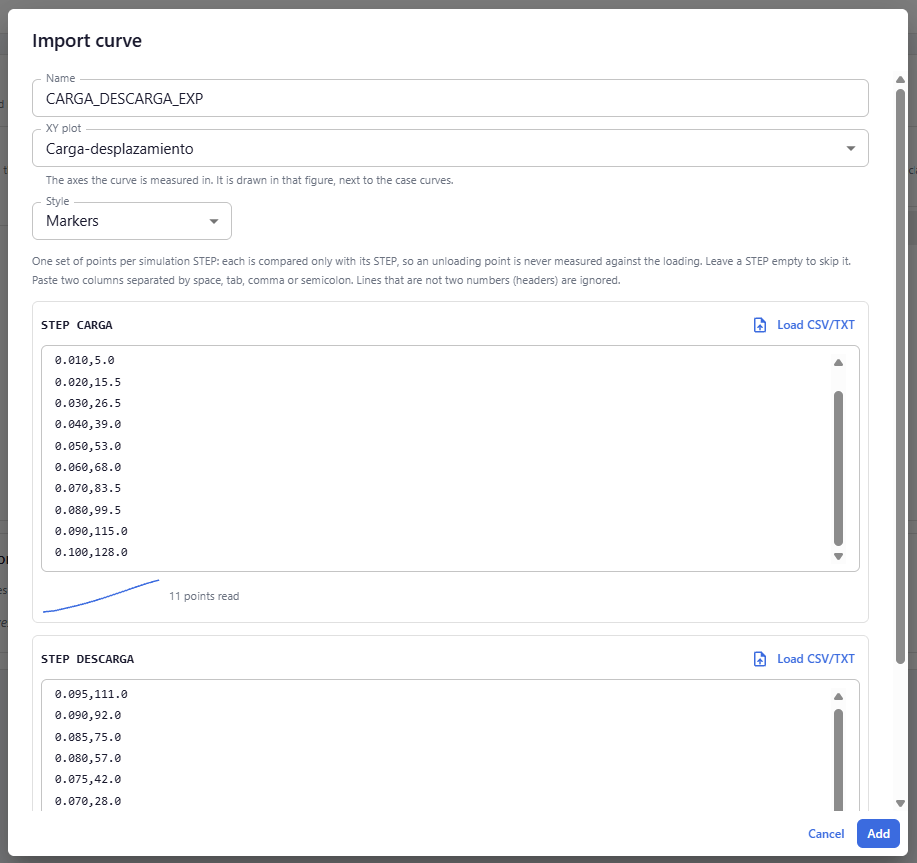Click the dialog's main scrollbar up arrow
This screenshot has width=917, height=863.
(x=901, y=80)
